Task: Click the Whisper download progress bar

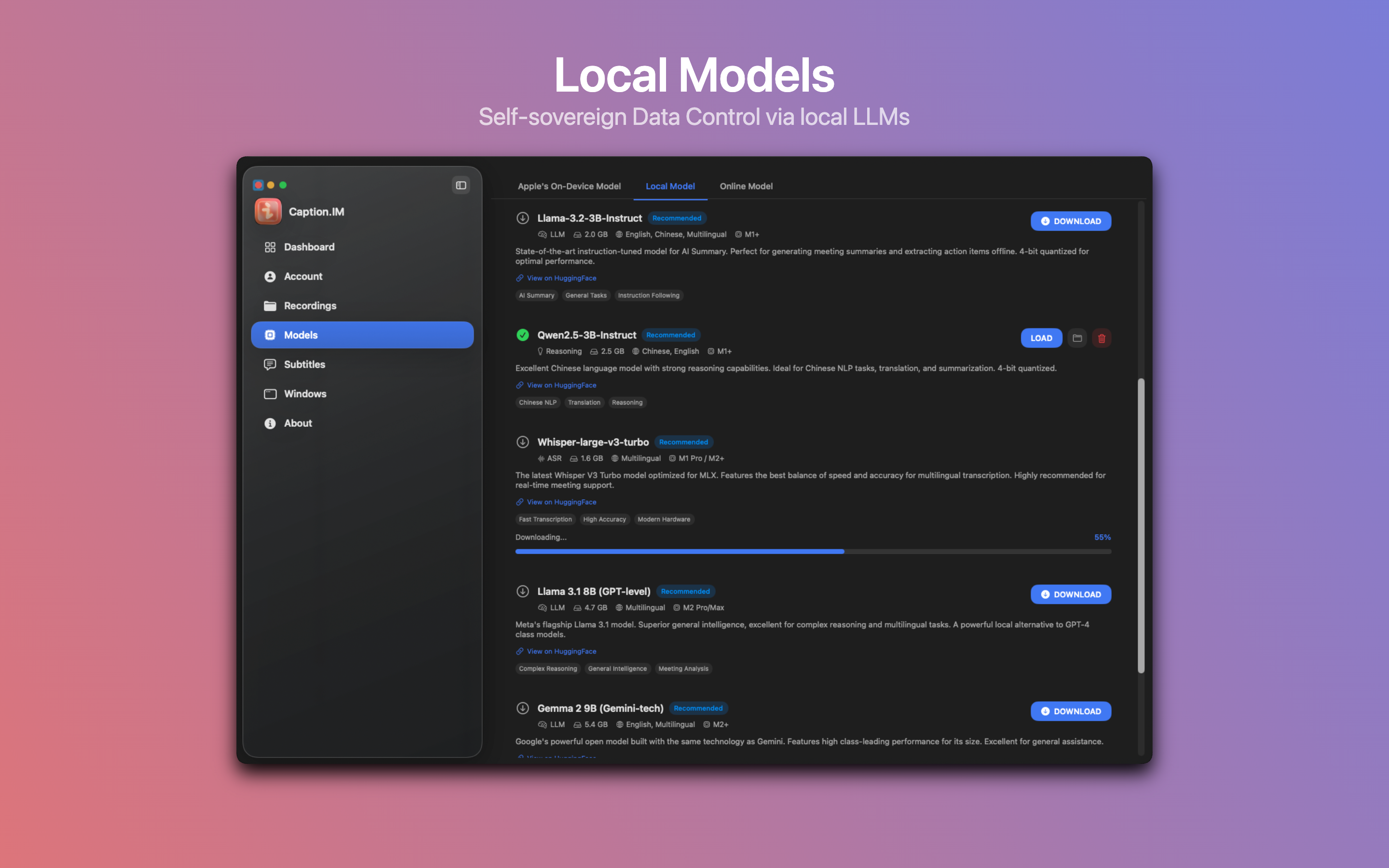Action: tap(813, 551)
